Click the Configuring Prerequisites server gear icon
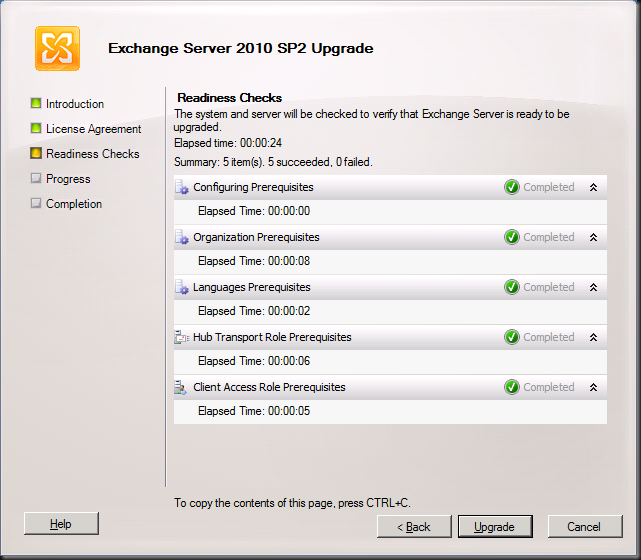Image resolution: width=641 pixels, height=560 pixels. [182, 188]
